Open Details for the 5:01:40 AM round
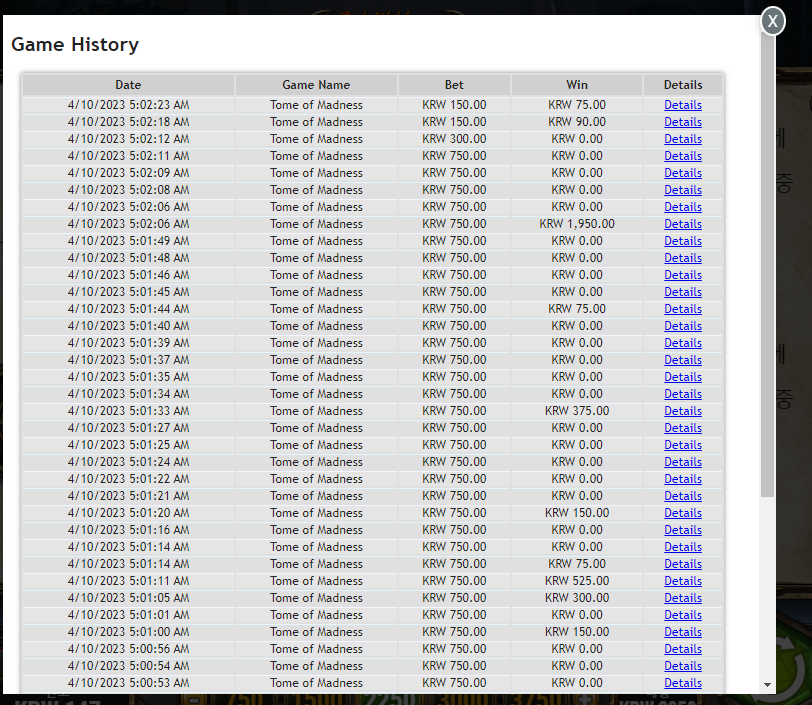The image size is (812, 705). [x=683, y=326]
